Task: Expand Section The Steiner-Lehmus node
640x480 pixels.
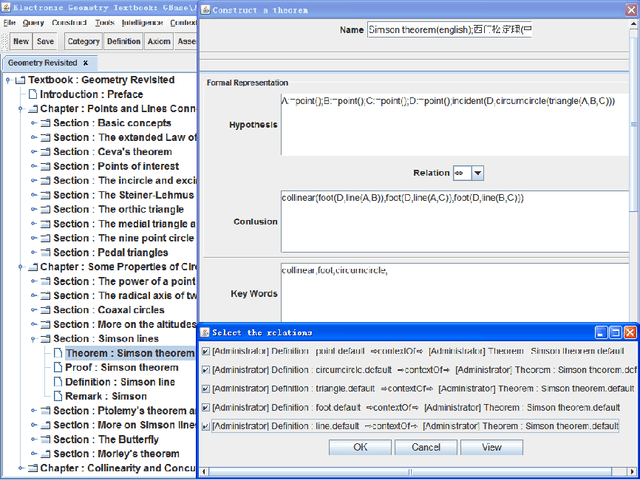Action: coord(34,195)
